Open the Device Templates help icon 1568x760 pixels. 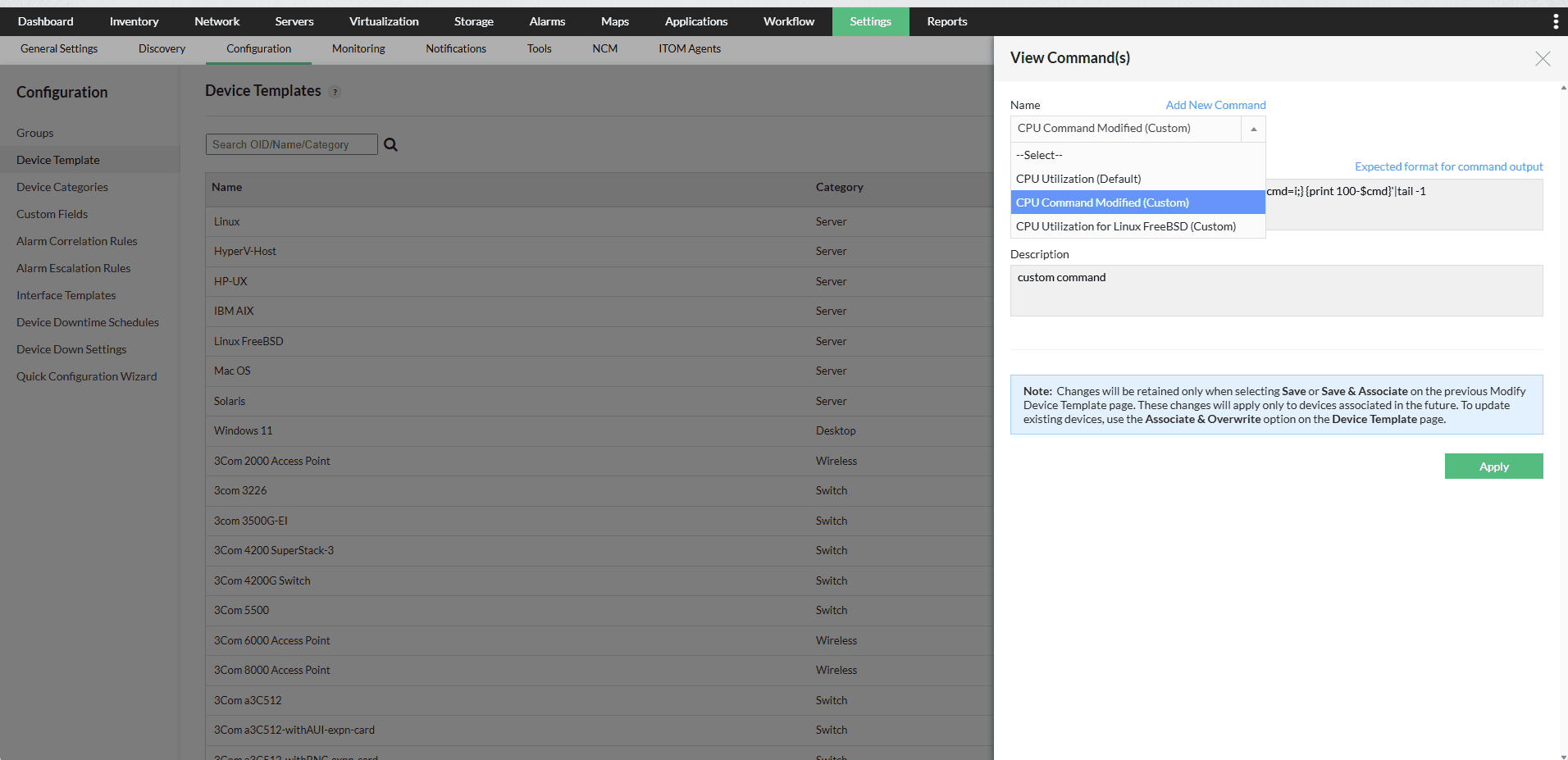pyautogui.click(x=335, y=92)
